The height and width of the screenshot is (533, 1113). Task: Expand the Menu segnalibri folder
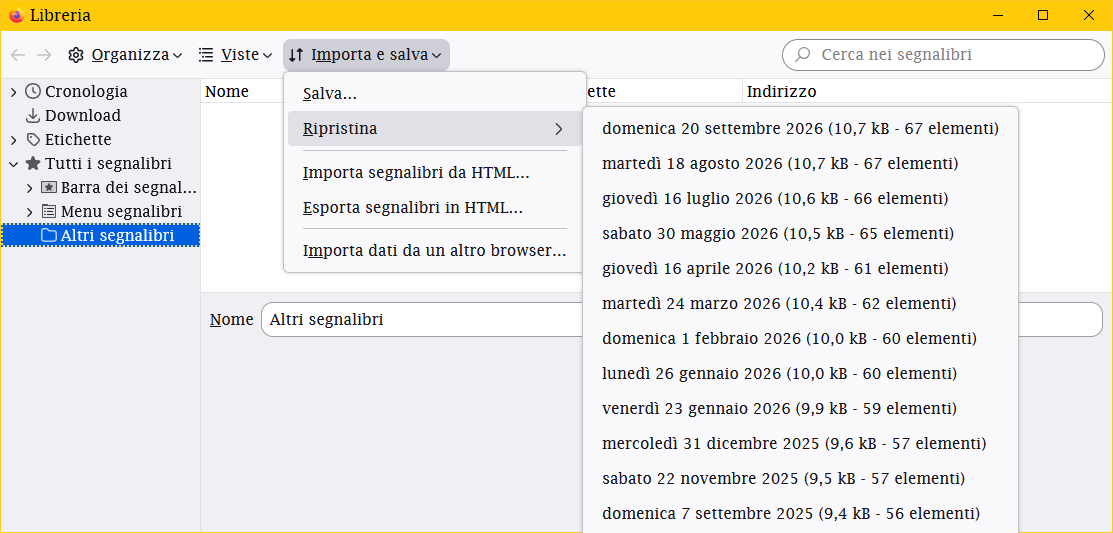[x=29, y=211]
